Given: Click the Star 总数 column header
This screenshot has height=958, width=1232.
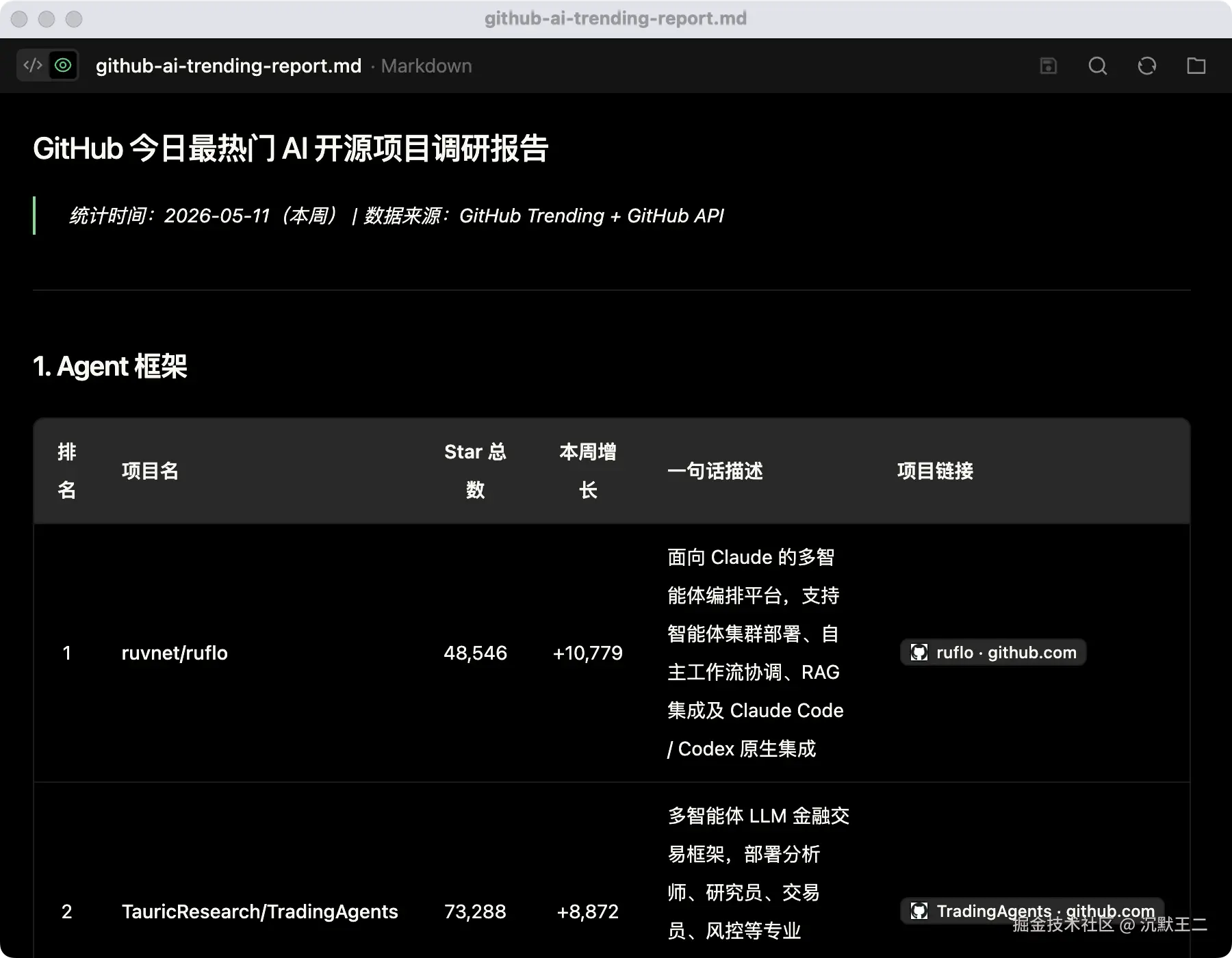Looking at the screenshot, I should pyautogui.click(x=475, y=471).
